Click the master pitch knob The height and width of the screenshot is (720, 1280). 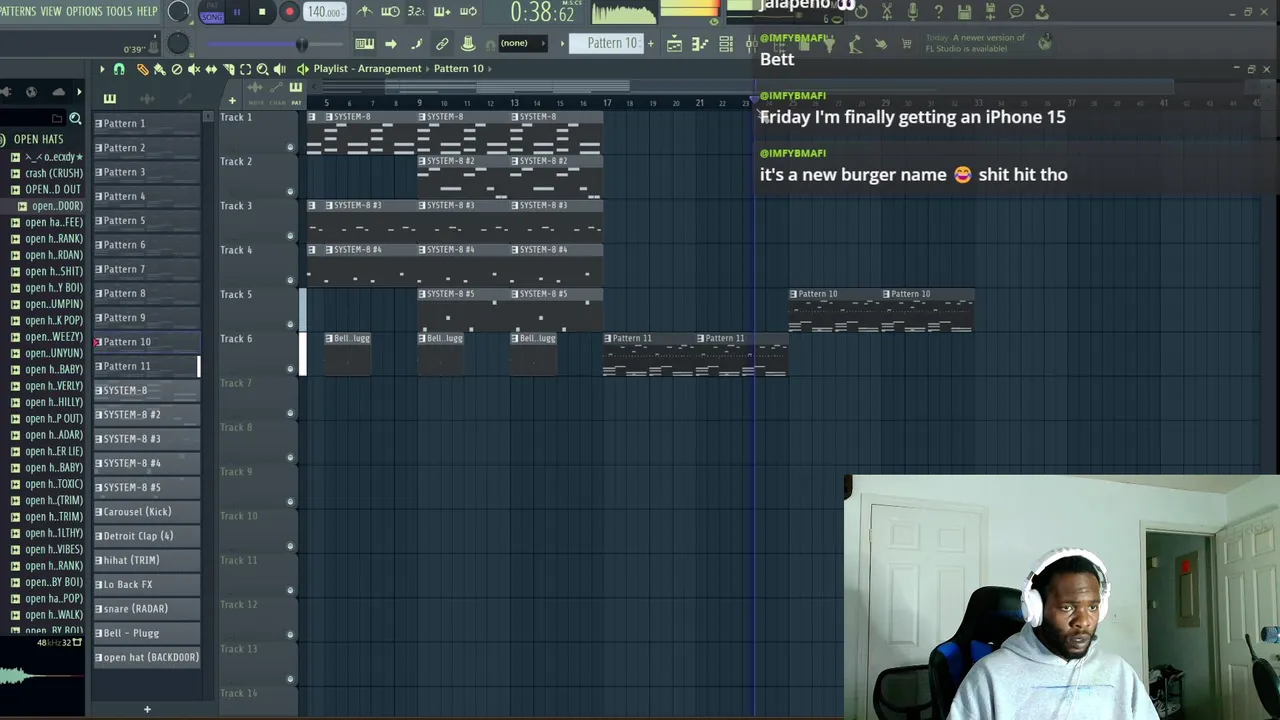click(178, 43)
